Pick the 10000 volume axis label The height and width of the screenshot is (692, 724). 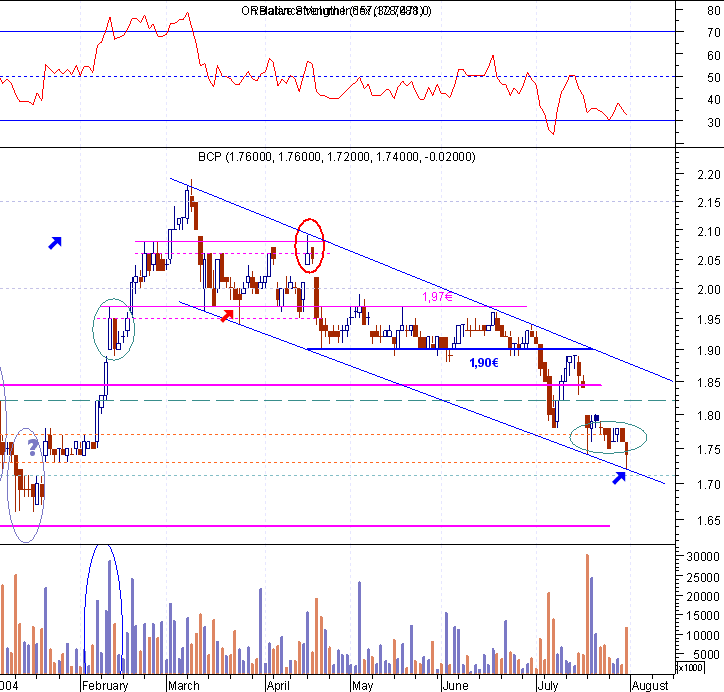[703, 636]
